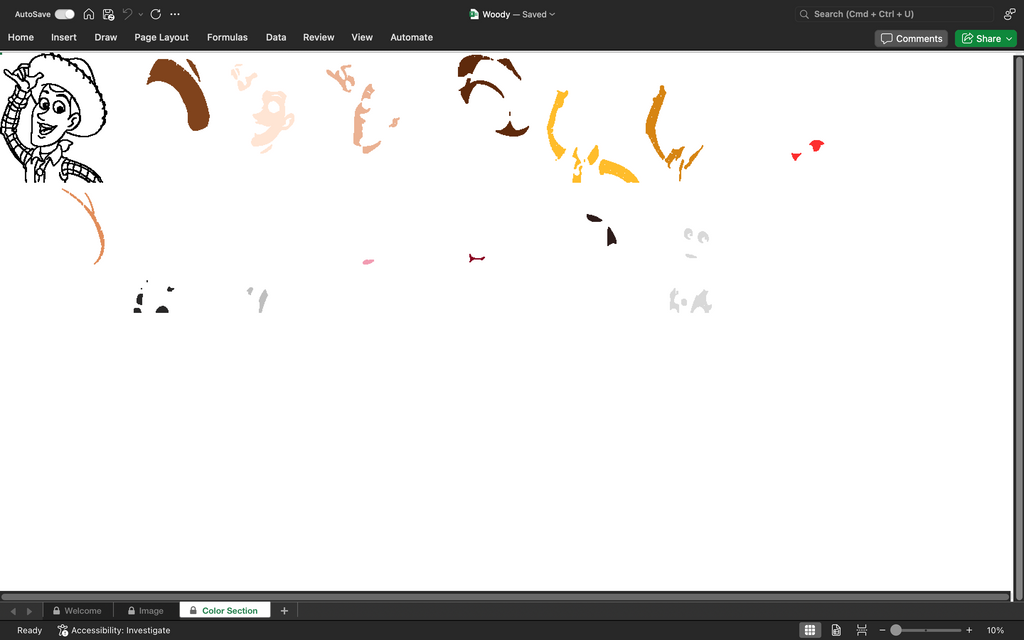Click the next sheet navigation arrow
The width and height of the screenshot is (1024, 640).
coord(29,611)
